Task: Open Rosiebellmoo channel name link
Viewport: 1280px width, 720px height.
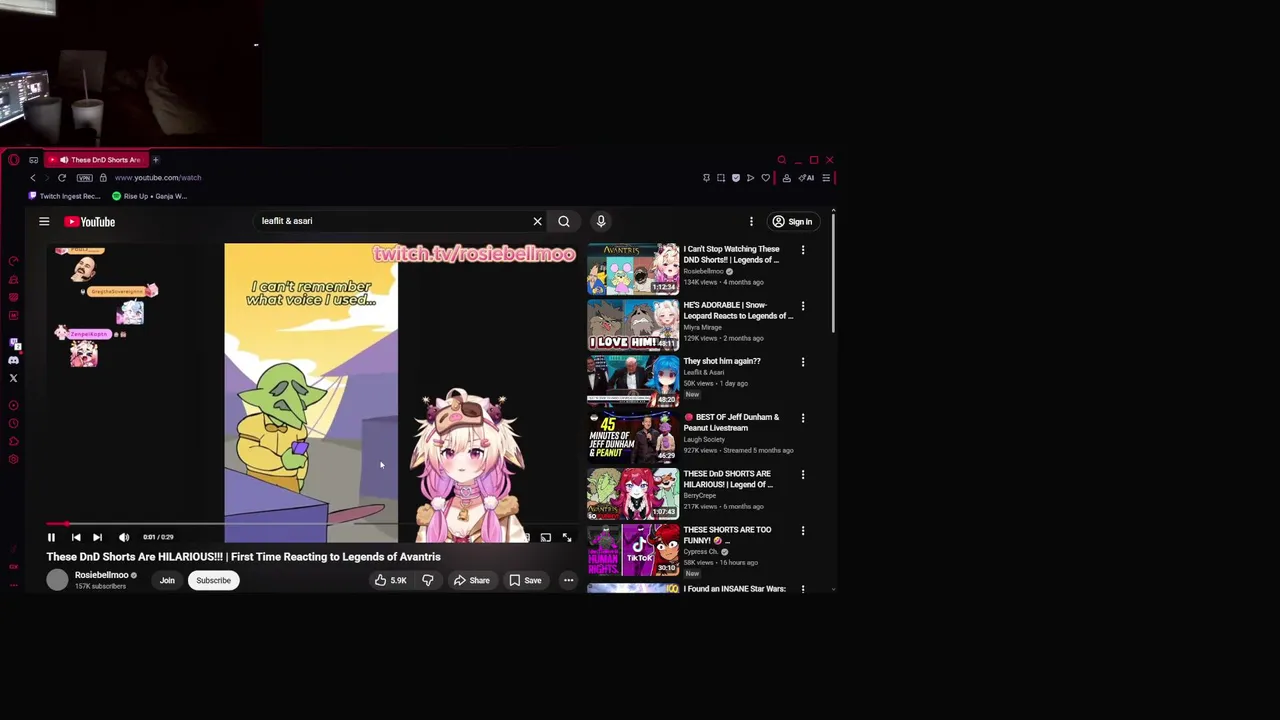Action: (102, 575)
